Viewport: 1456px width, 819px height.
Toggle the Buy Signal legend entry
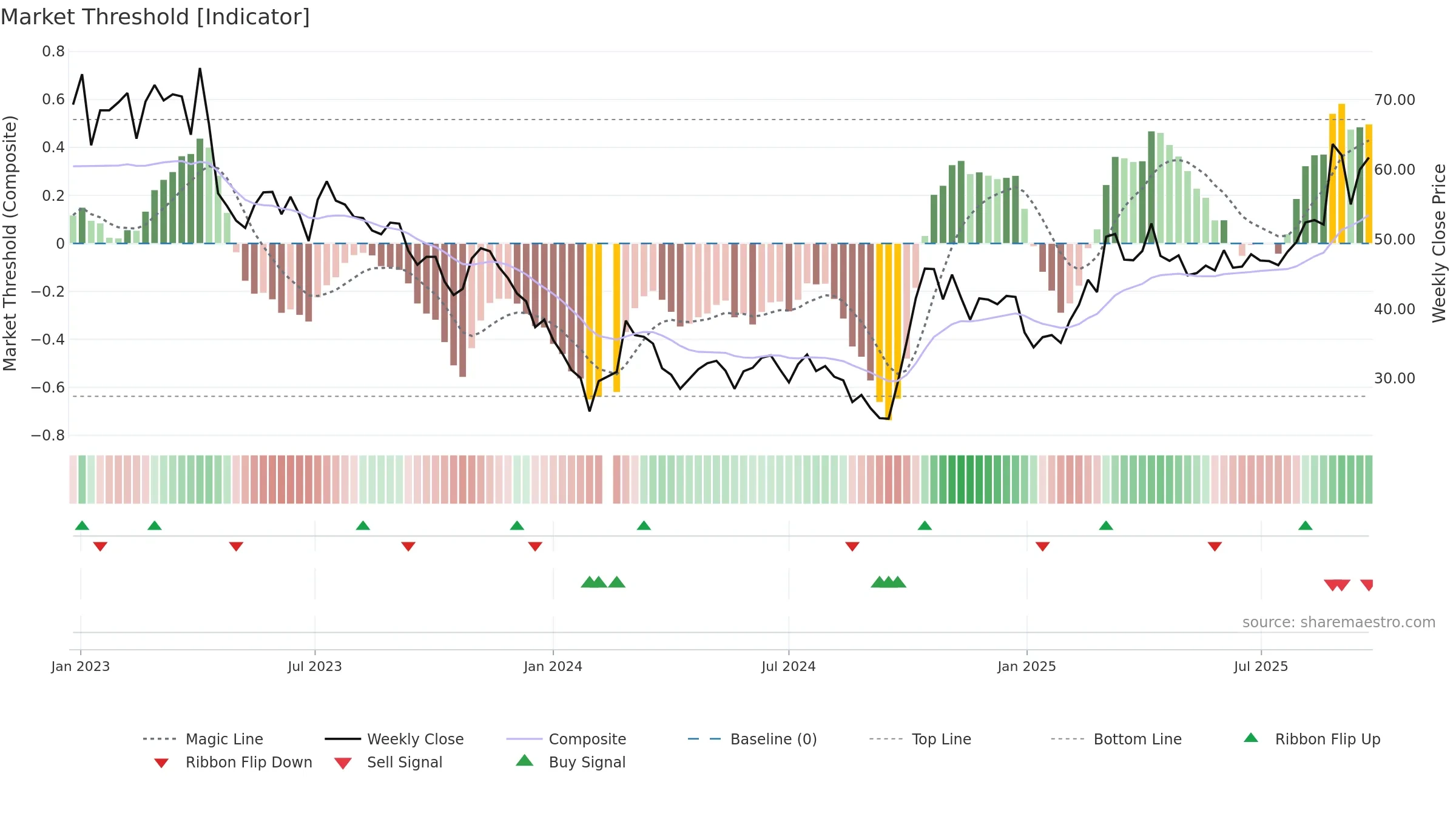click(570, 762)
